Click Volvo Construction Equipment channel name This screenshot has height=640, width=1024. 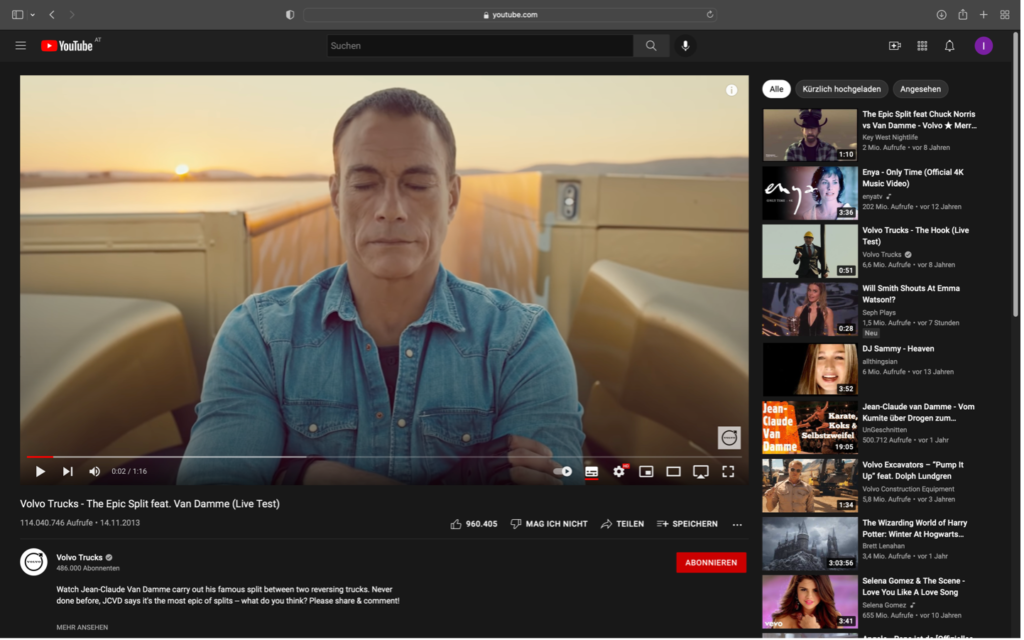pyautogui.click(x=908, y=489)
